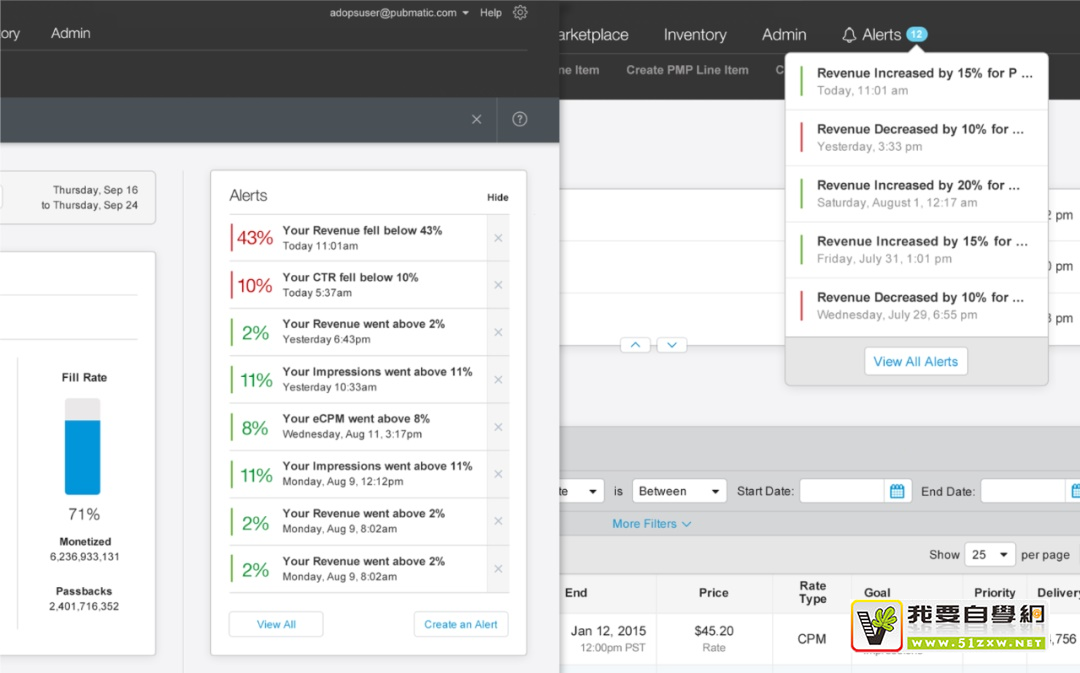1080x673 pixels.
Task: Dismiss the 'Revenue fell below 43%' alert
Action: pyautogui.click(x=498, y=238)
